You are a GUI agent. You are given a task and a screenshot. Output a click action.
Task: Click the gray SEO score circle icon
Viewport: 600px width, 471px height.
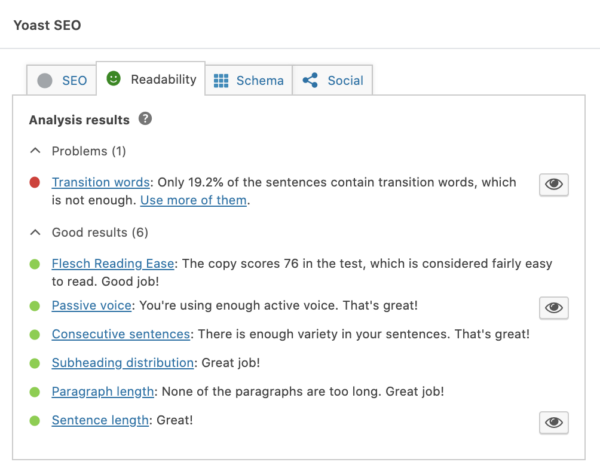(x=44, y=81)
